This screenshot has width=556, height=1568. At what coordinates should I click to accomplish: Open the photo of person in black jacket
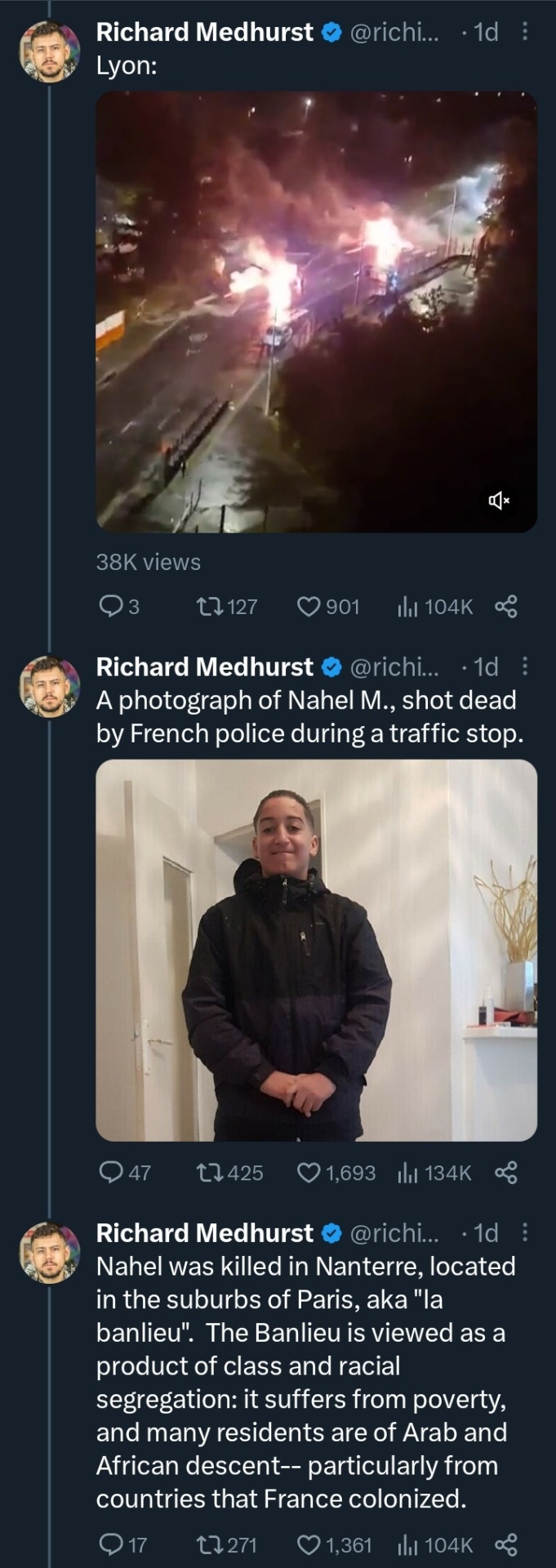(316, 950)
